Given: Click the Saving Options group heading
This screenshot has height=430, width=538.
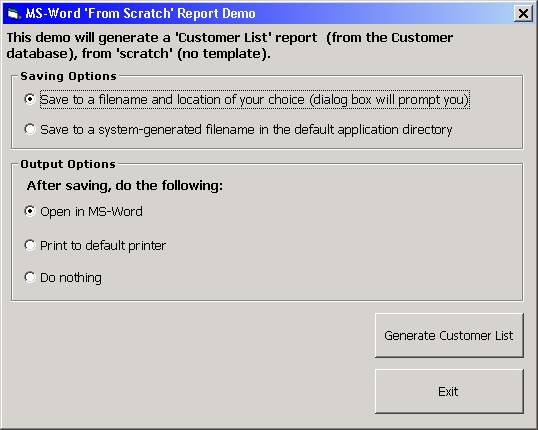Looking at the screenshot, I should point(69,76).
